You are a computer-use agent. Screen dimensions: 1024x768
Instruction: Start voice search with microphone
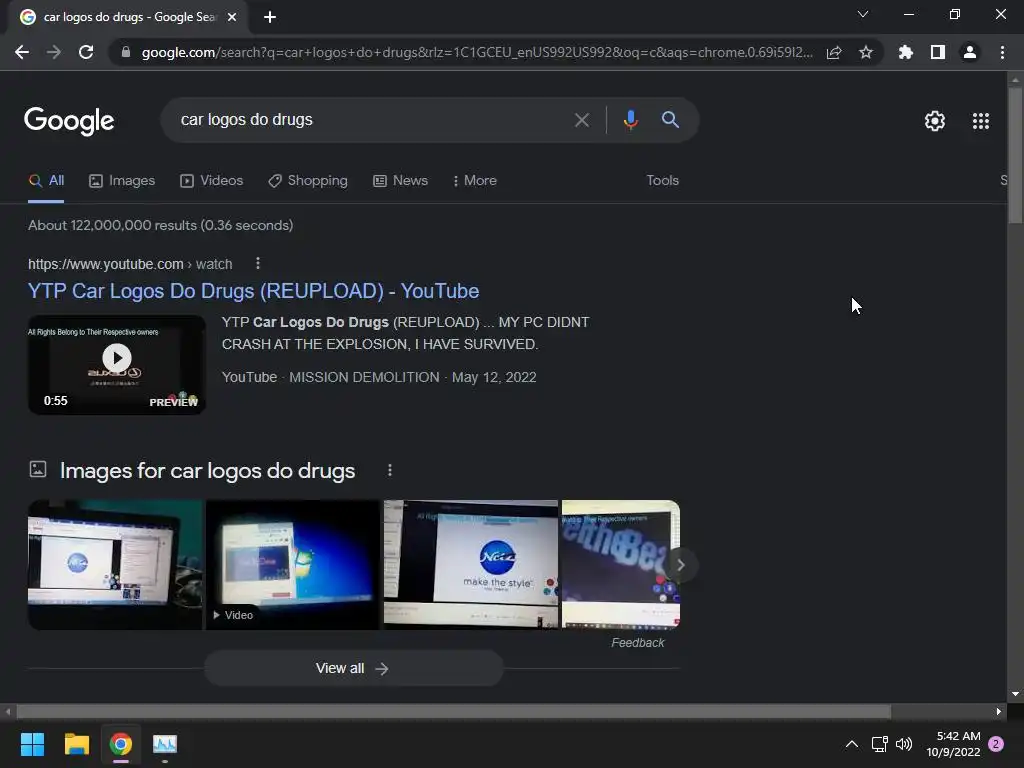[x=630, y=120]
